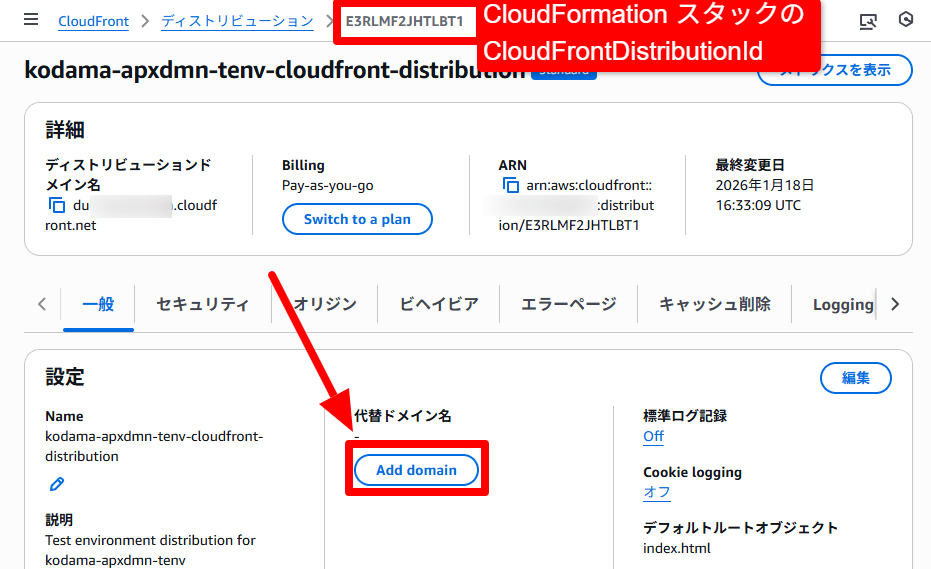Switch to the セキュリティ tab
This screenshot has height=569, width=931.
point(202,305)
